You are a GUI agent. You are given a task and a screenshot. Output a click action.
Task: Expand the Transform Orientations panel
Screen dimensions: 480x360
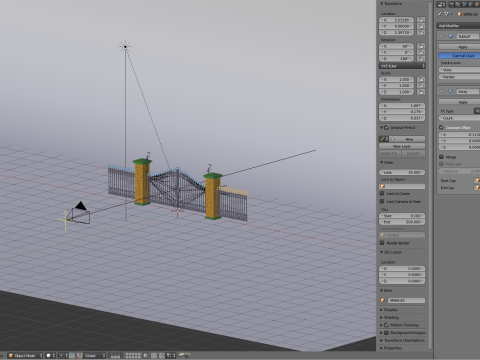382,340
